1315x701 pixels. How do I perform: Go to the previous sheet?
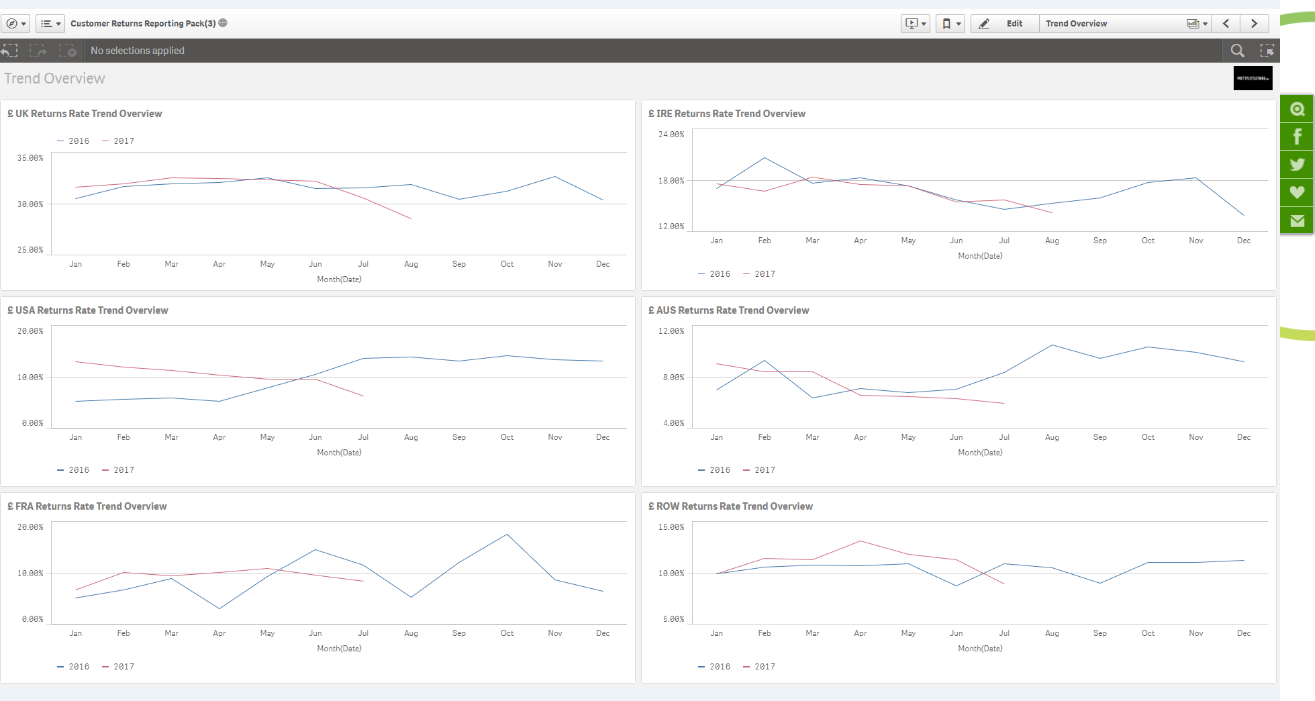pos(1227,23)
